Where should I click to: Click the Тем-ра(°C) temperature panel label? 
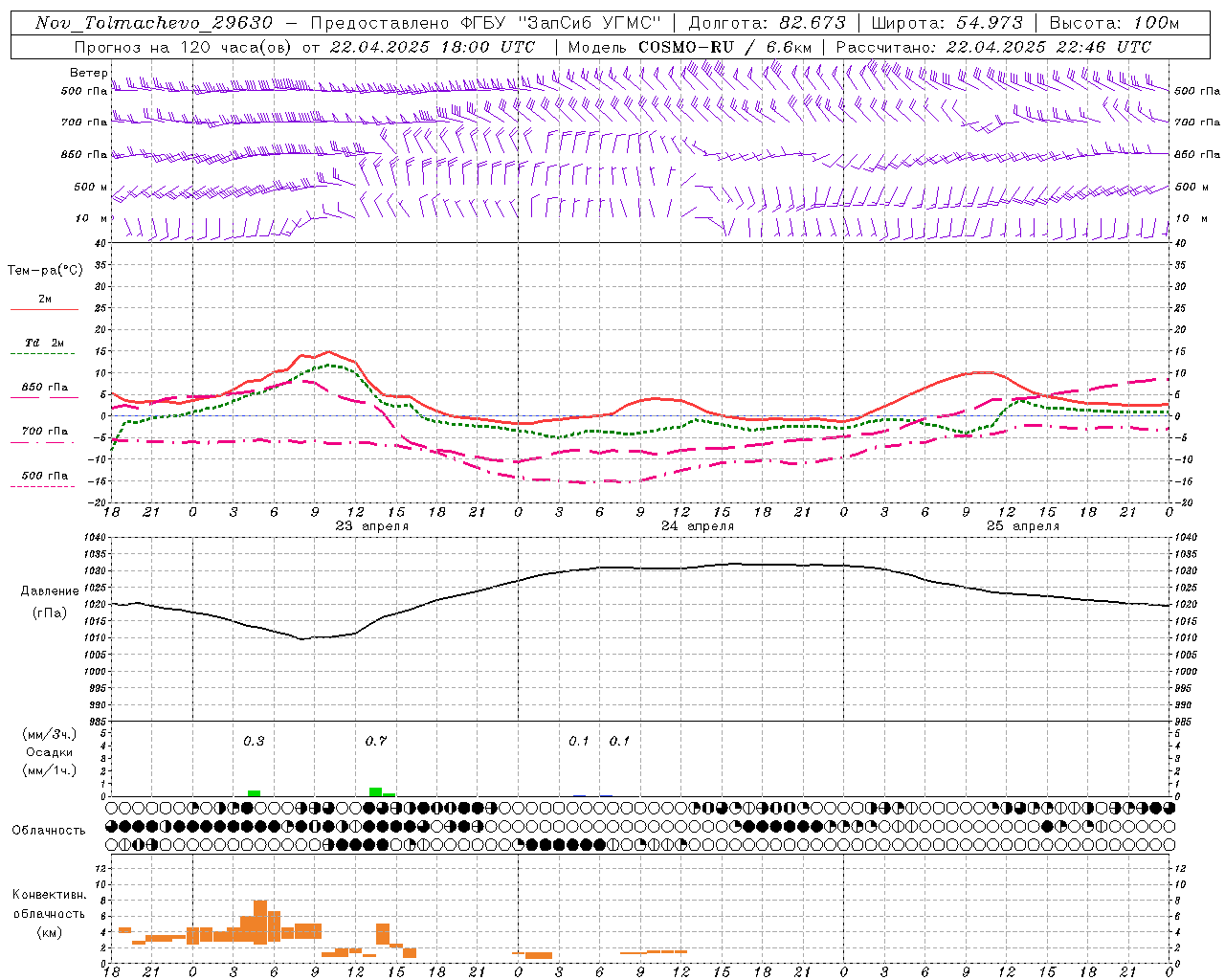(x=45, y=271)
